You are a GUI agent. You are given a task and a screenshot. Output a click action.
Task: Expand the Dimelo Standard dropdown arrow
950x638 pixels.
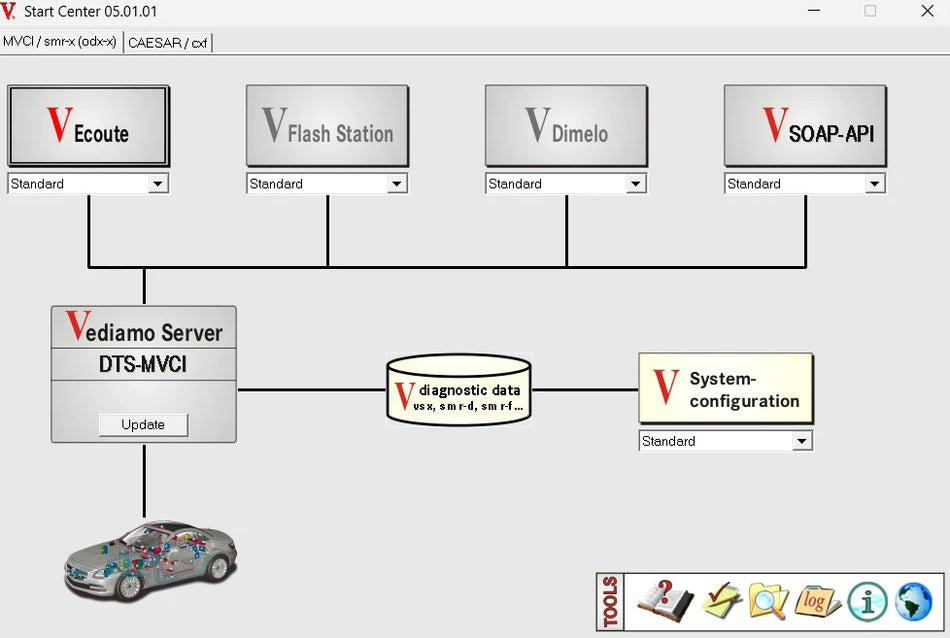pyautogui.click(x=635, y=184)
